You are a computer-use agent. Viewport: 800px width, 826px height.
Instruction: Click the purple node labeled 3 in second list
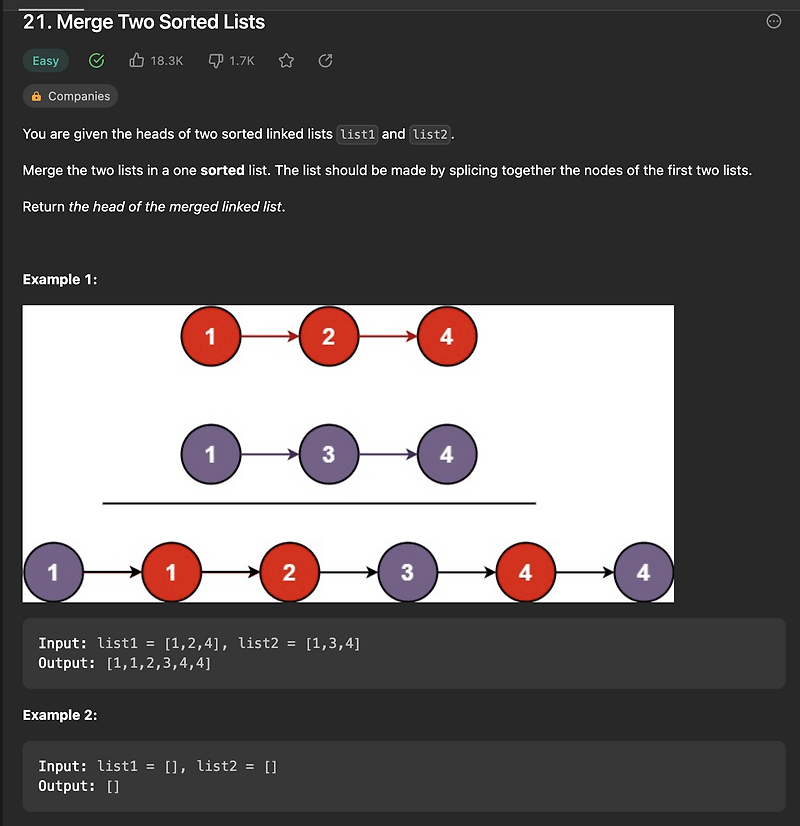pyautogui.click(x=329, y=454)
